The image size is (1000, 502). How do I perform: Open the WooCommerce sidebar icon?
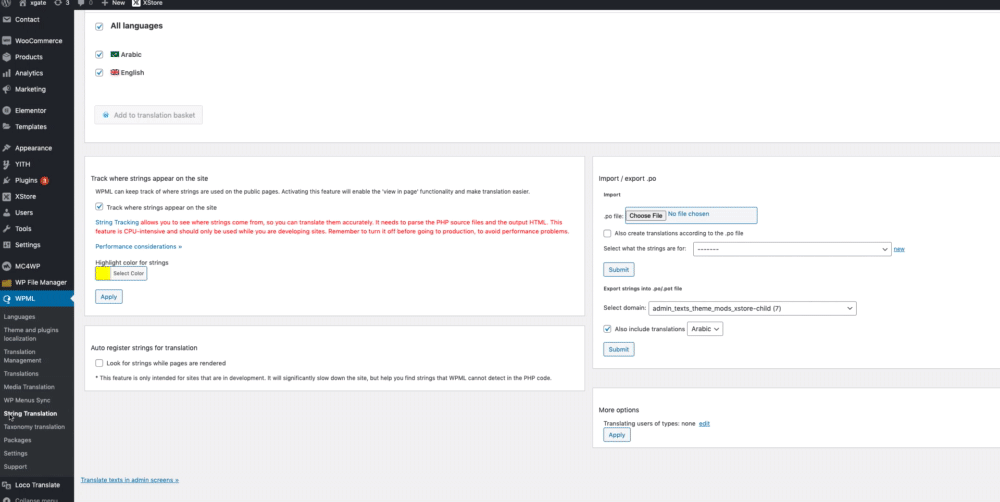click(6, 41)
